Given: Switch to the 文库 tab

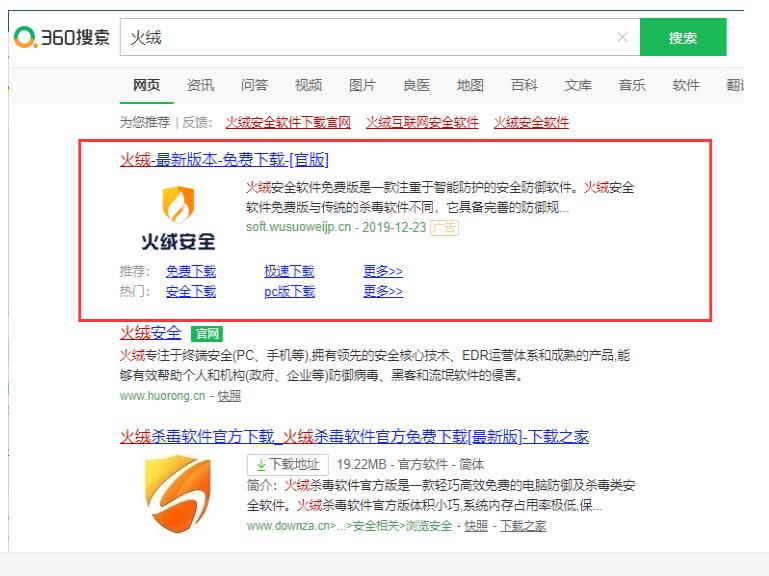Looking at the screenshot, I should click(578, 85).
